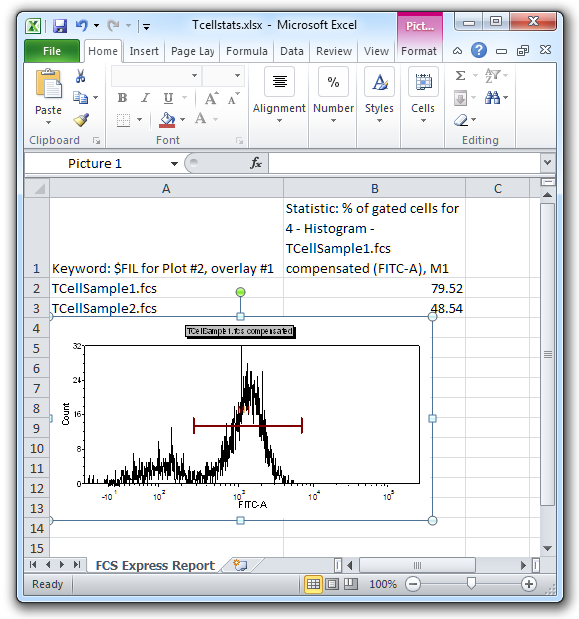Select the FCS Express Report sheet tab
Viewport: 579px width, 619px height.
[155, 565]
